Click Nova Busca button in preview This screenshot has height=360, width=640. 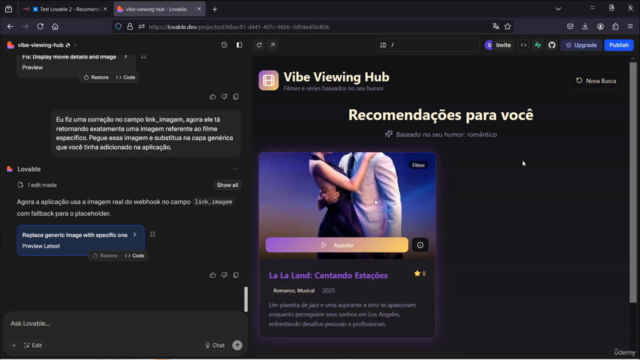point(596,81)
